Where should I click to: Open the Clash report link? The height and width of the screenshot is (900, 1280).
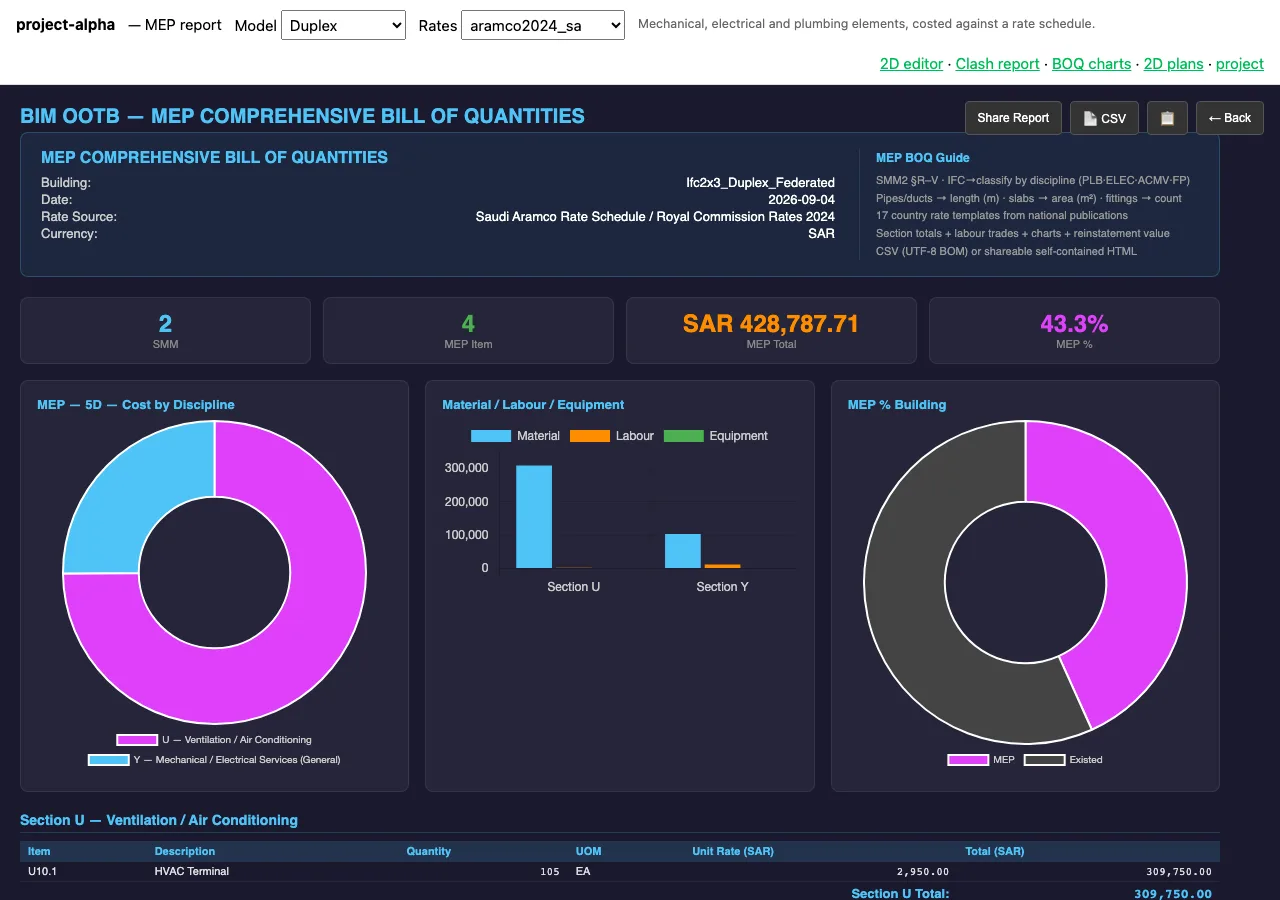click(997, 64)
